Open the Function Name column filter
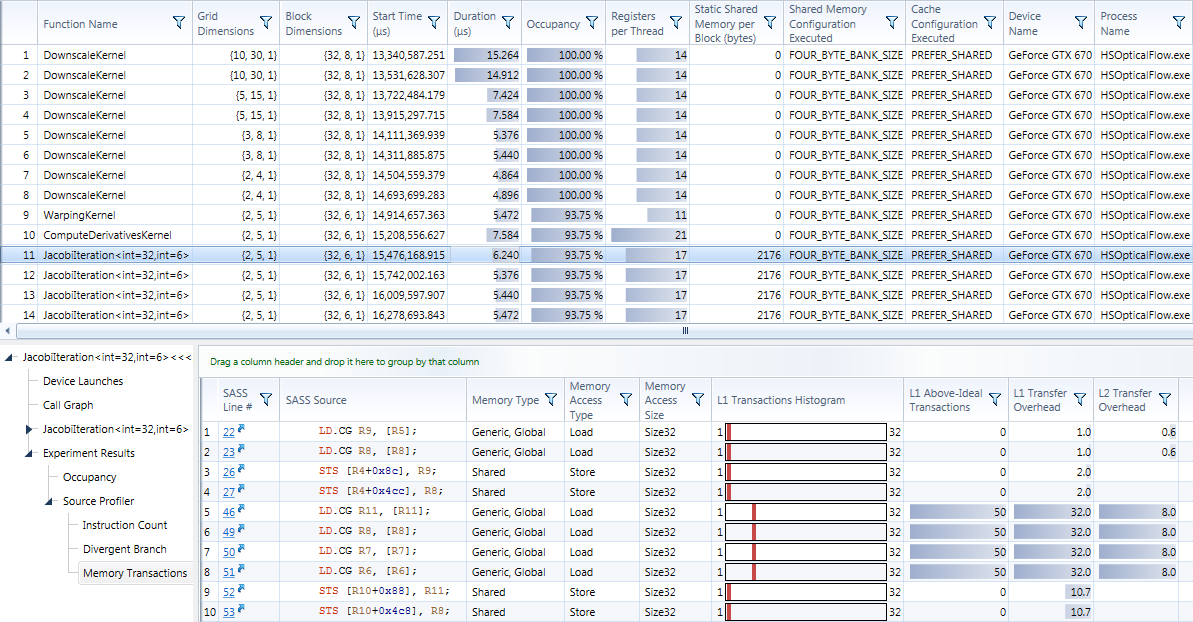 click(x=179, y=23)
